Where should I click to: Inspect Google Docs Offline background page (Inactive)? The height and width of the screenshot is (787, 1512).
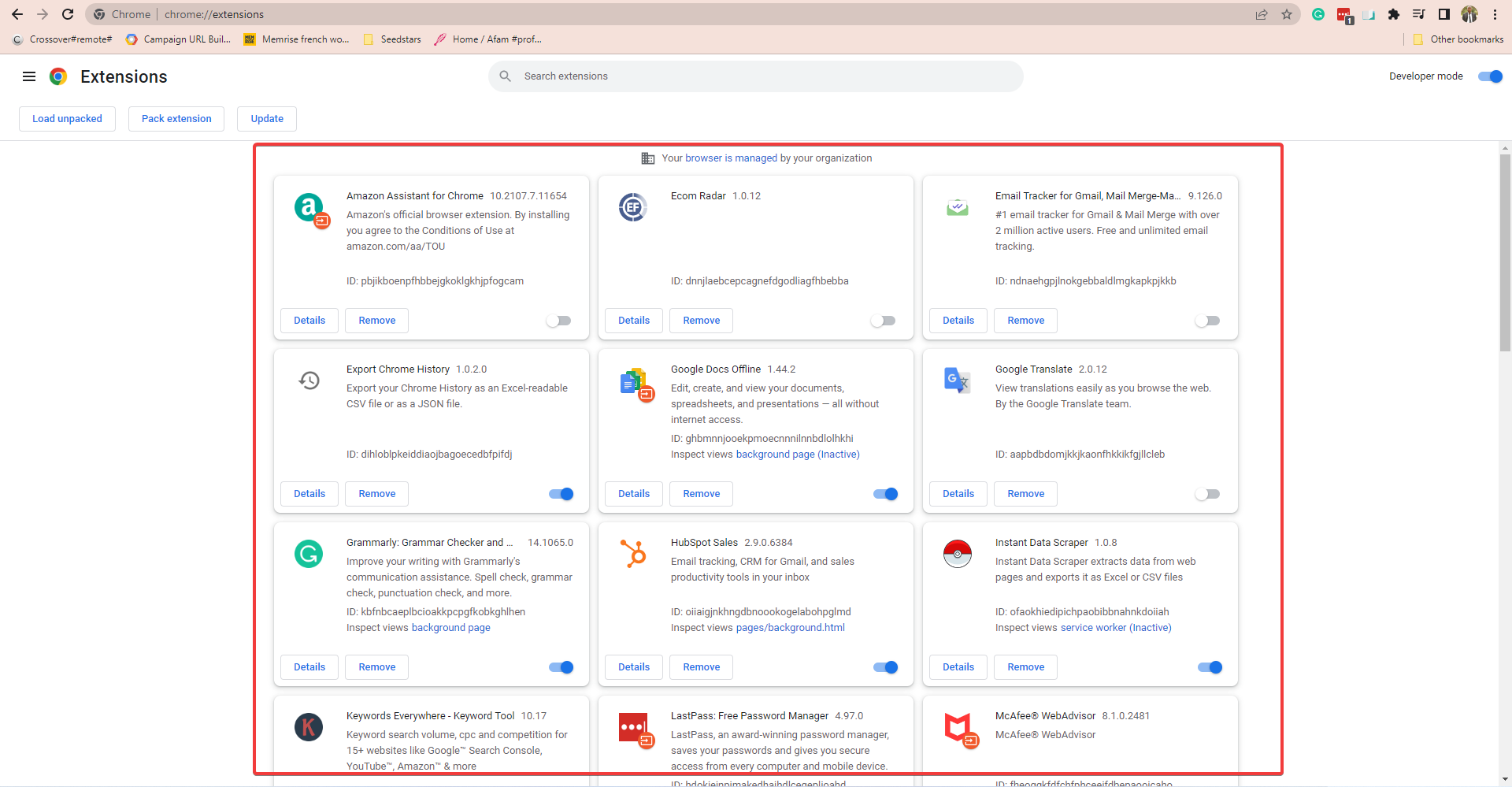coord(798,455)
